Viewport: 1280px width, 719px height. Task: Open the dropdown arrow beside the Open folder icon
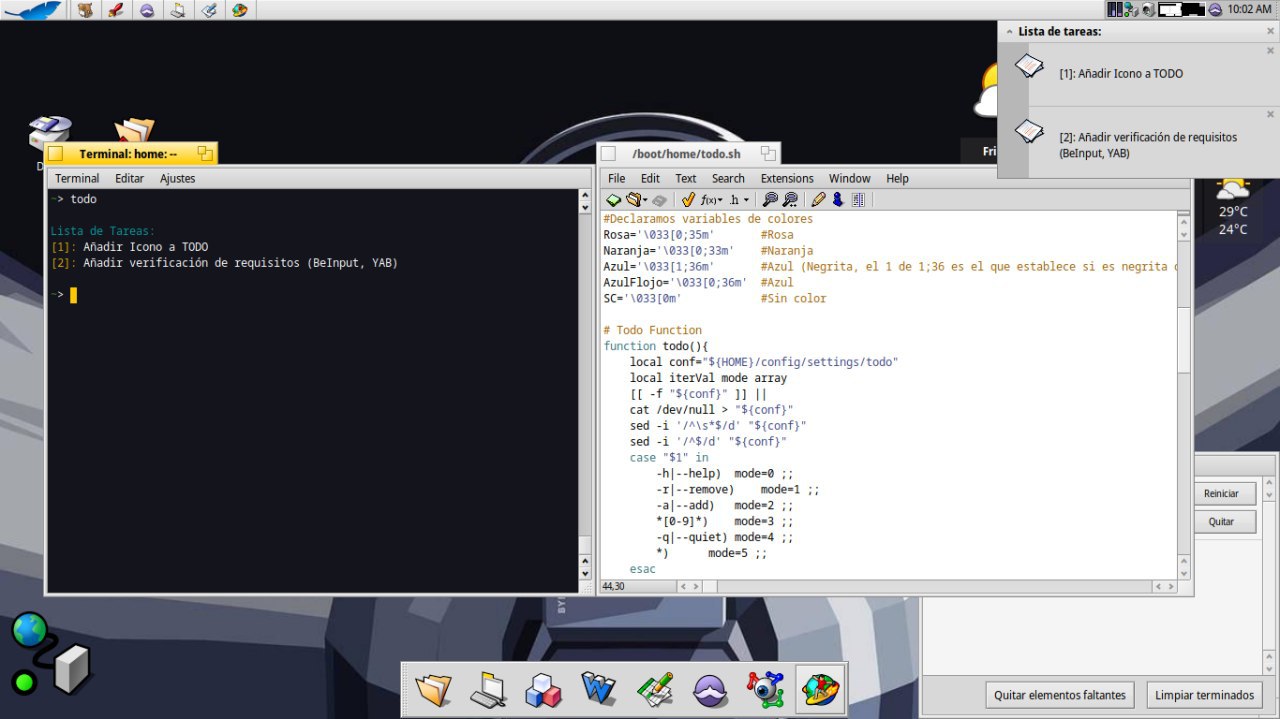point(645,200)
